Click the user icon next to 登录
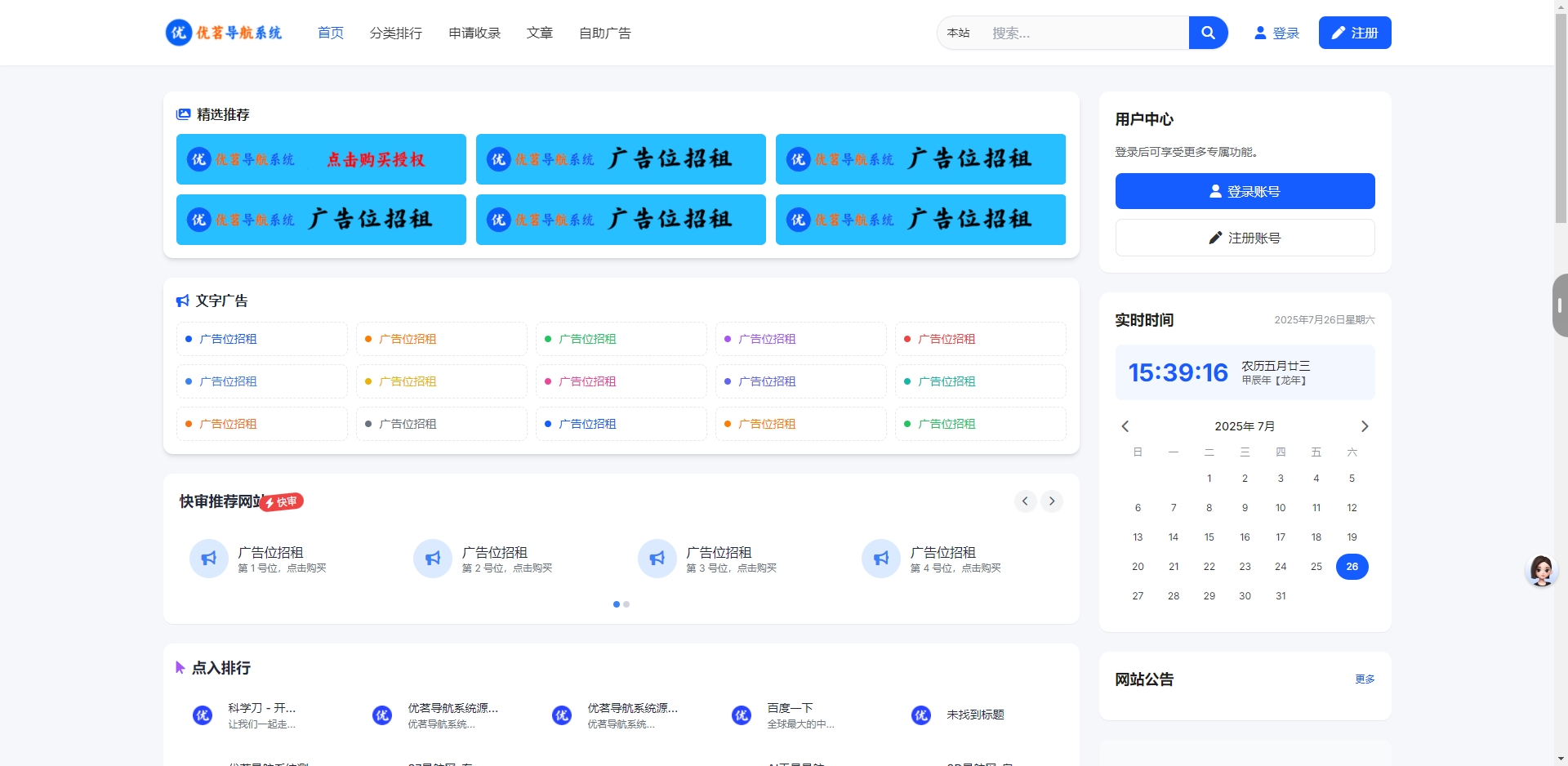Screen dimensions: 1568x766 pyautogui.click(x=1258, y=33)
